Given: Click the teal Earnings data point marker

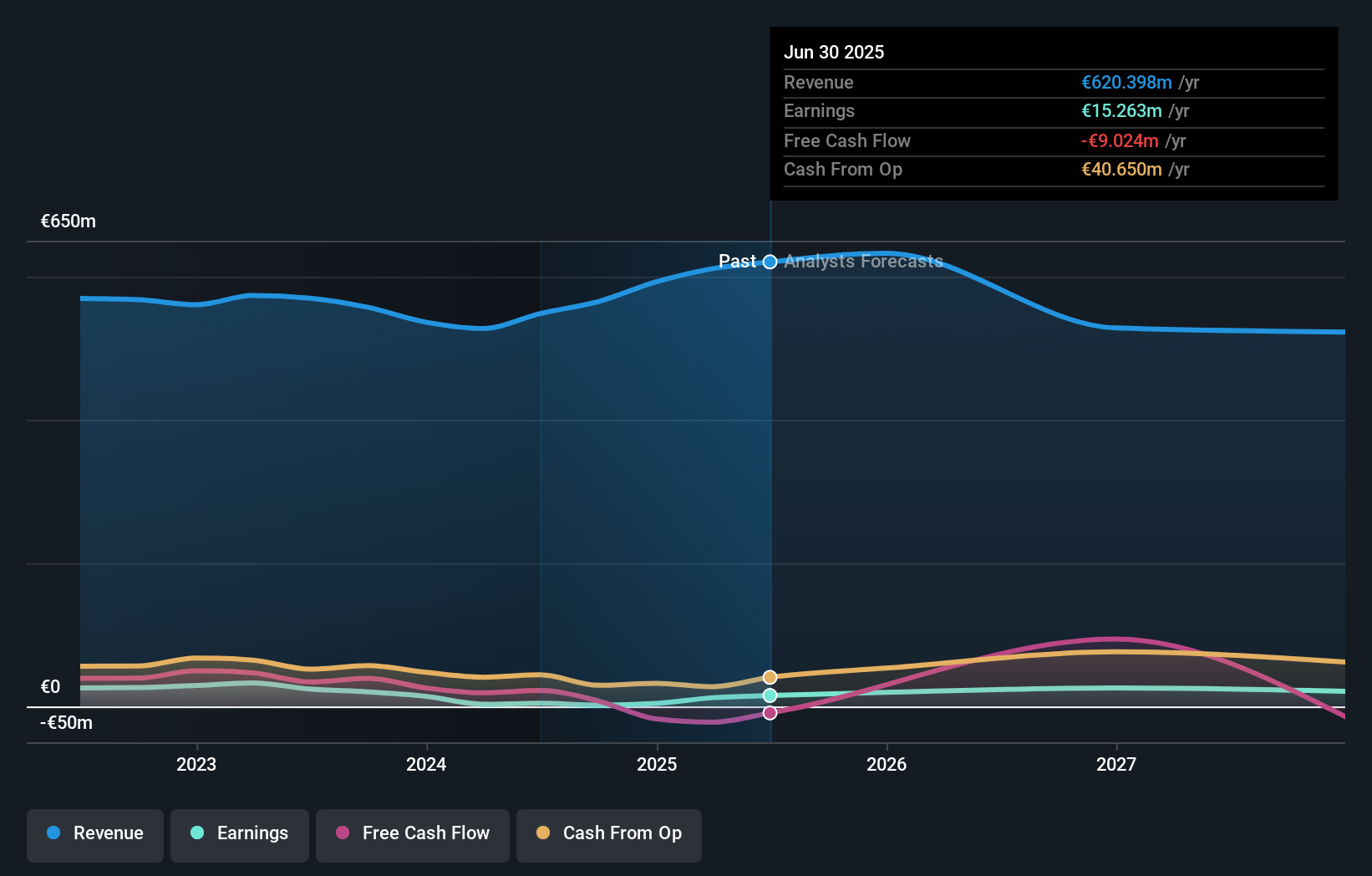Looking at the screenshot, I should [770, 695].
